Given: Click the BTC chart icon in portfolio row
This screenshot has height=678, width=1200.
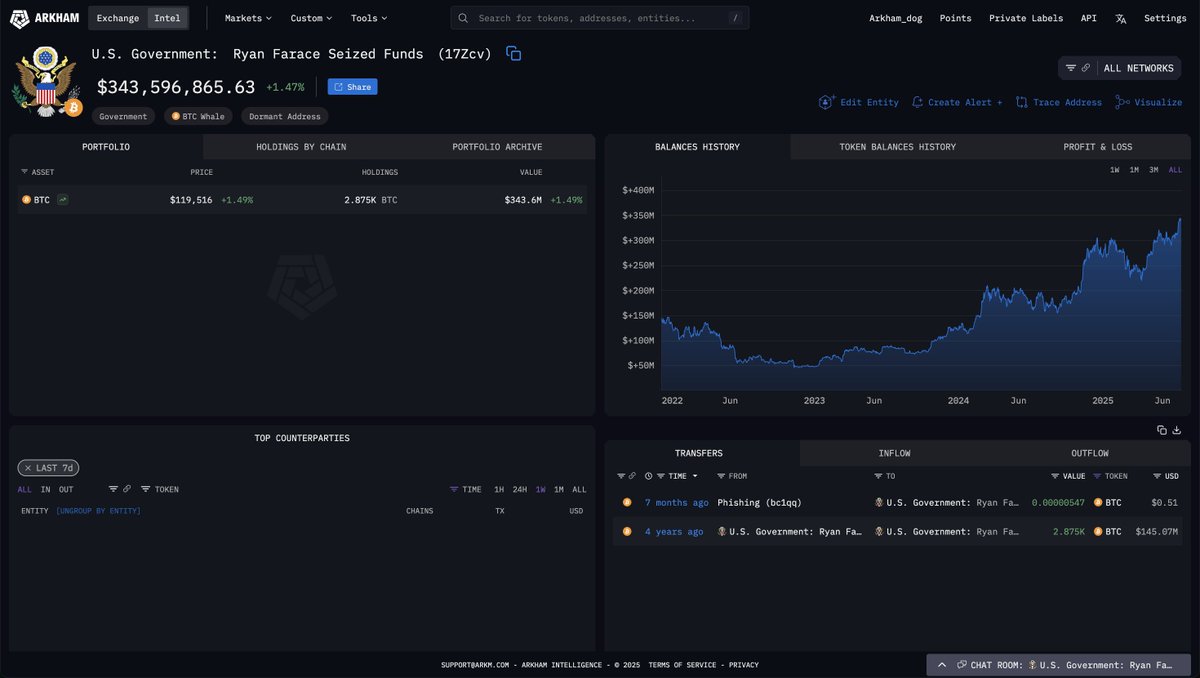Looking at the screenshot, I should 63,200.
